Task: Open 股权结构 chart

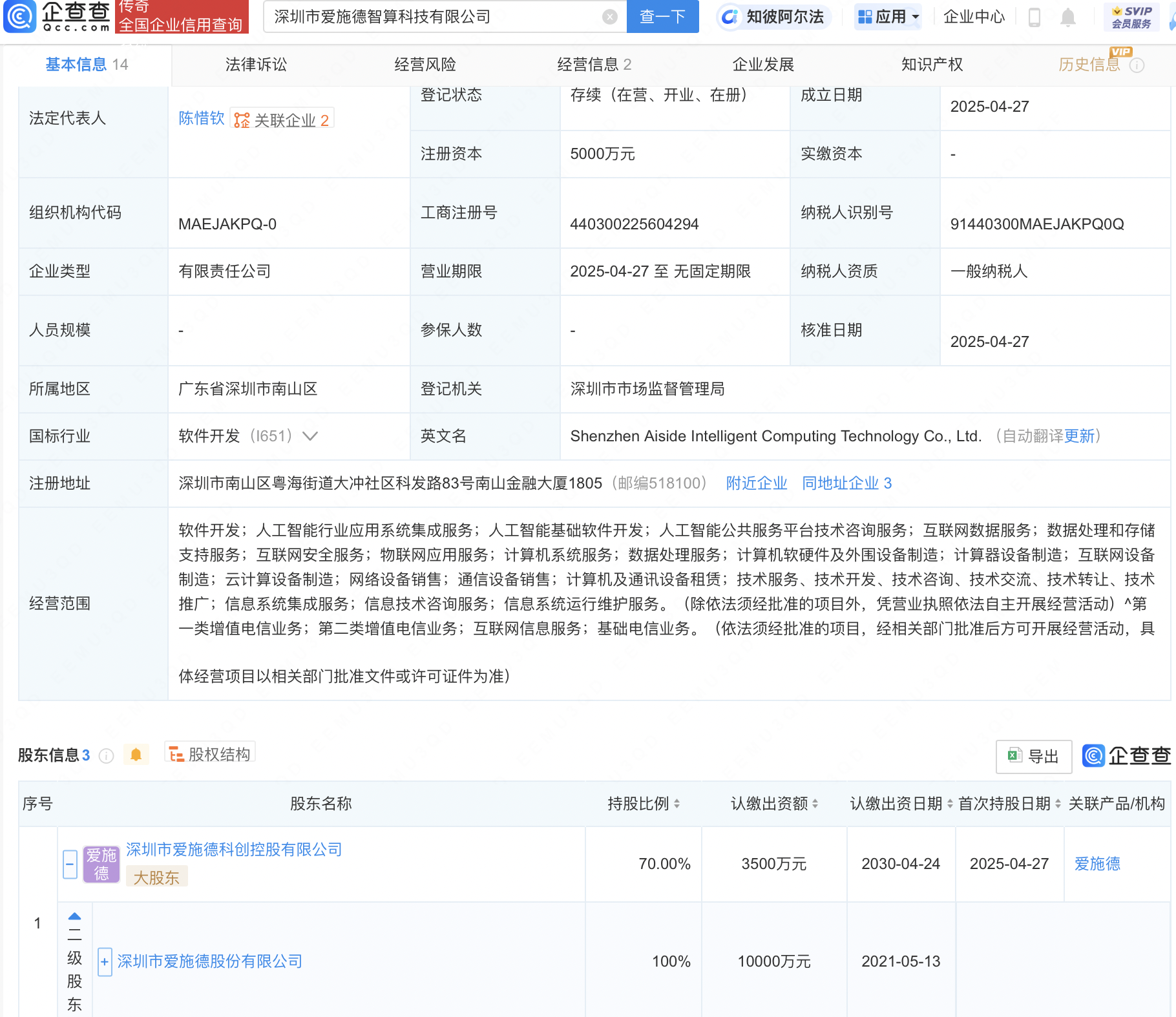Action: pos(210,753)
